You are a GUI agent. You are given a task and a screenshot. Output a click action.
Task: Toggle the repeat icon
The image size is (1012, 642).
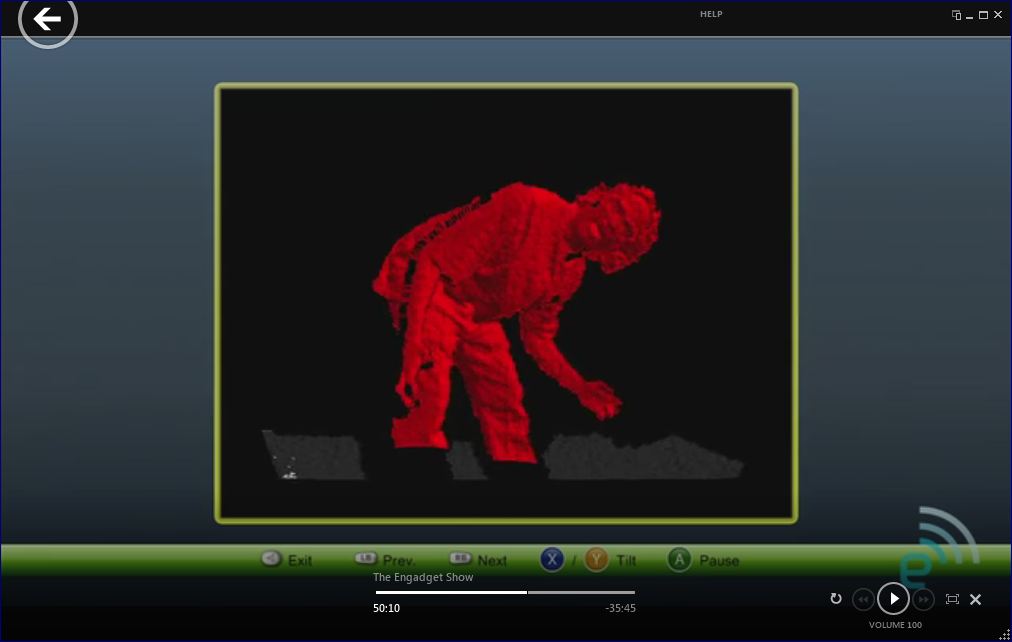coord(836,599)
